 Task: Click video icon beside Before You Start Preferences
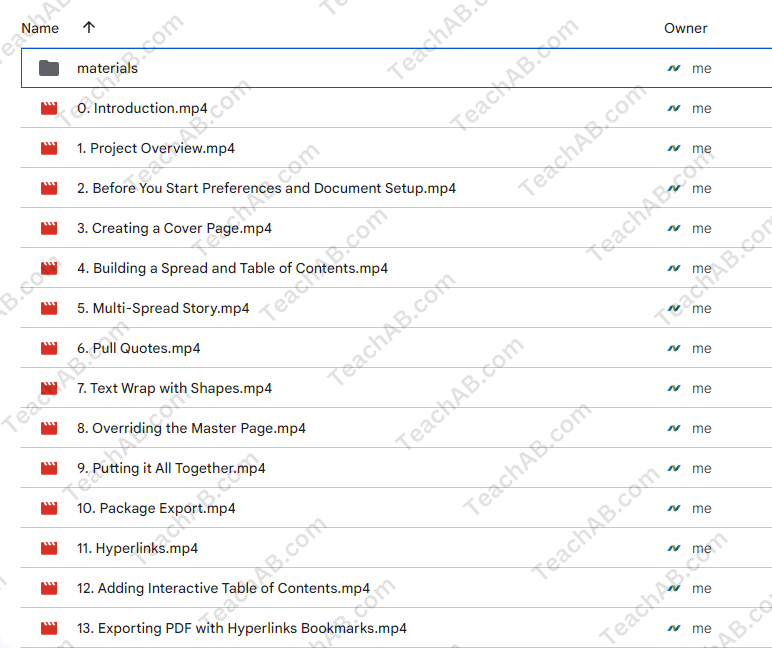click(x=49, y=188)
